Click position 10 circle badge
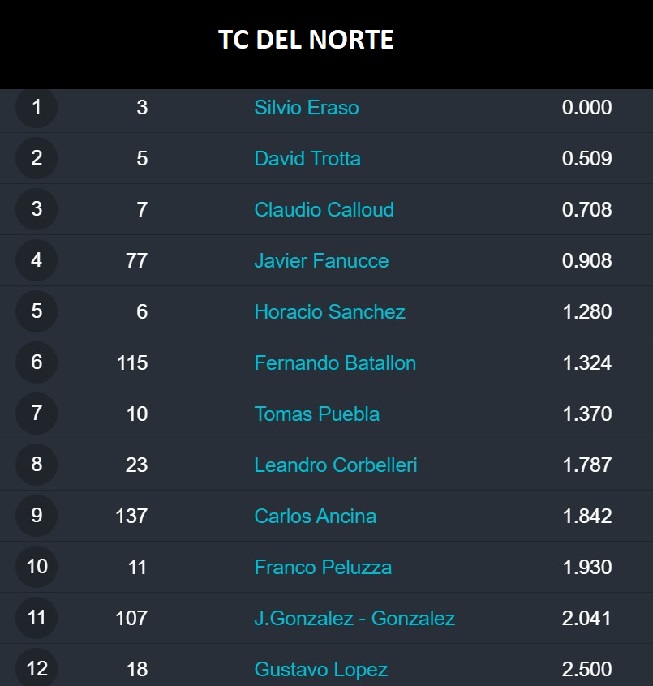 pos(37,567)
